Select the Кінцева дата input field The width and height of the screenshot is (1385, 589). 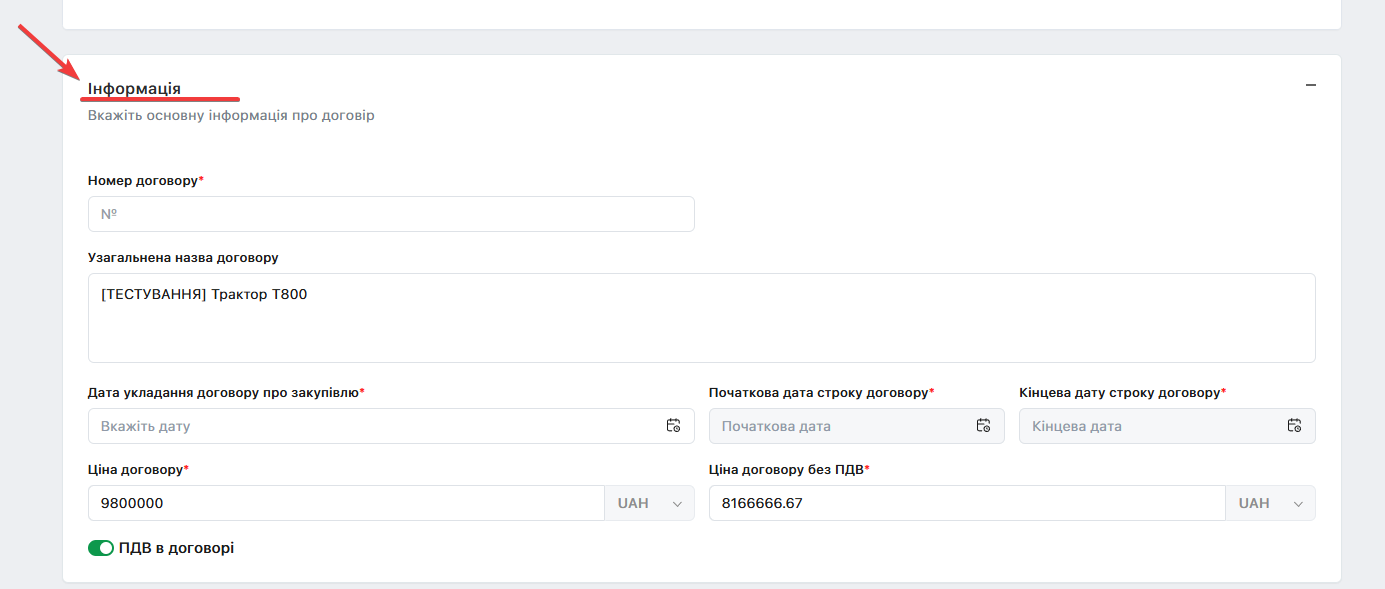pyautogui.click(x=1167, y=426)
